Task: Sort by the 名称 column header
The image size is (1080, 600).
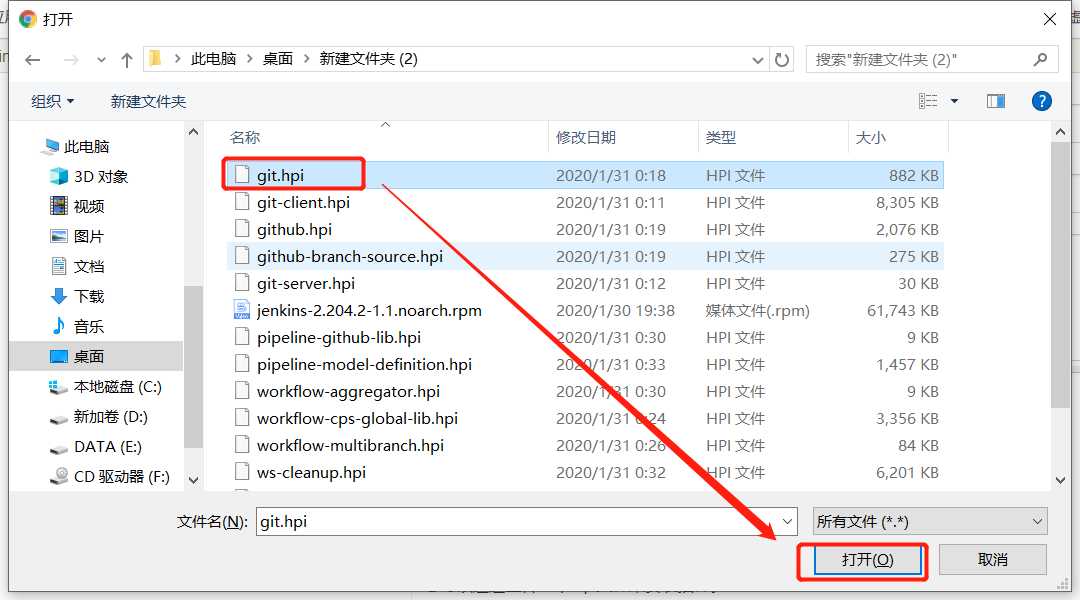Action: [x=245, y=138]
